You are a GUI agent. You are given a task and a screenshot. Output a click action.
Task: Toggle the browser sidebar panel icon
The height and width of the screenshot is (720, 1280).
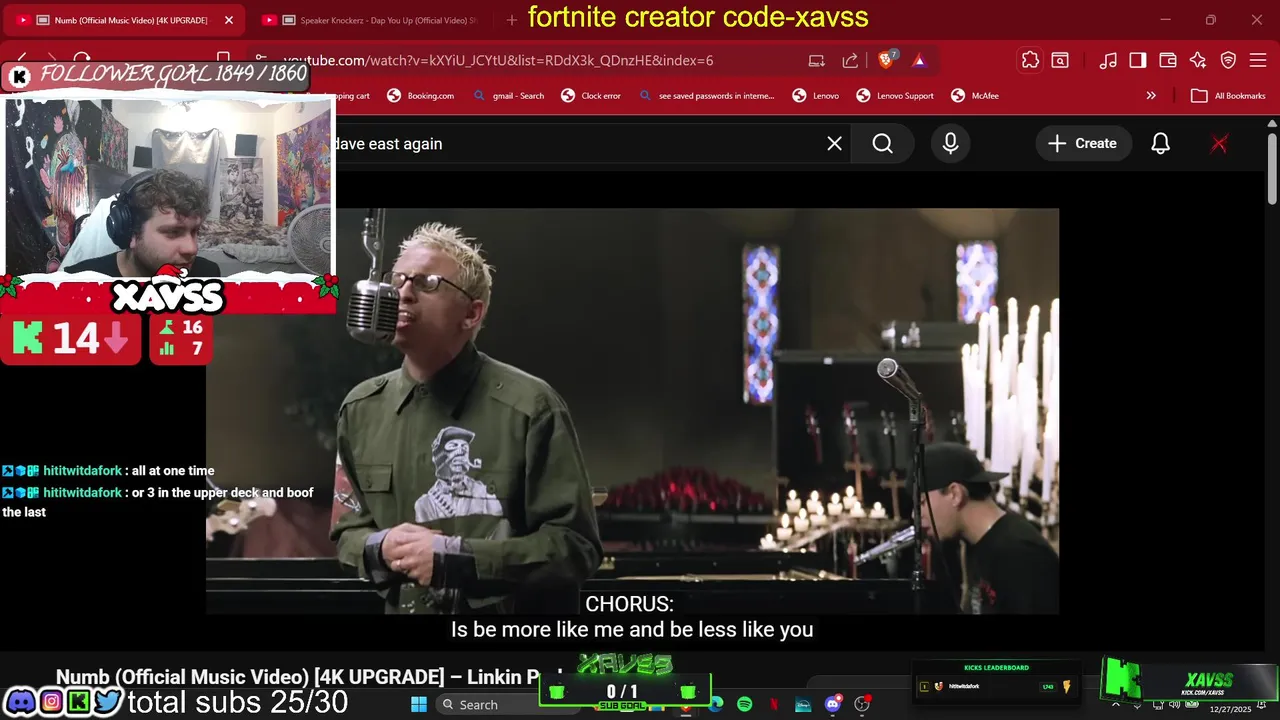tap(1138, 60)
